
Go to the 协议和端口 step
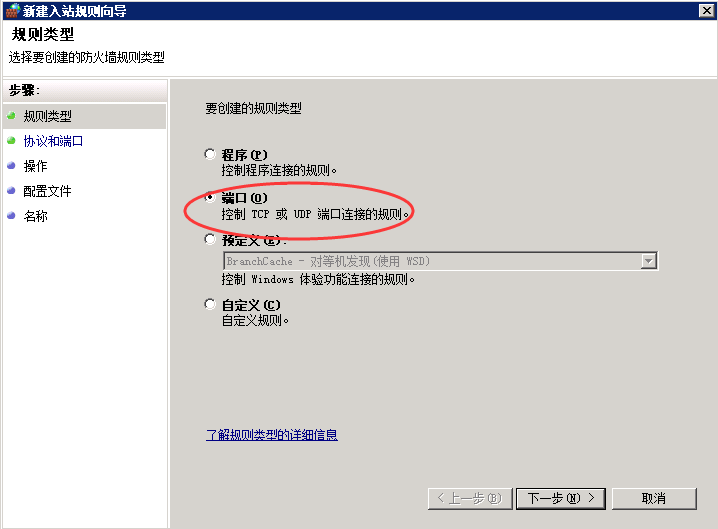coord(53,141)
